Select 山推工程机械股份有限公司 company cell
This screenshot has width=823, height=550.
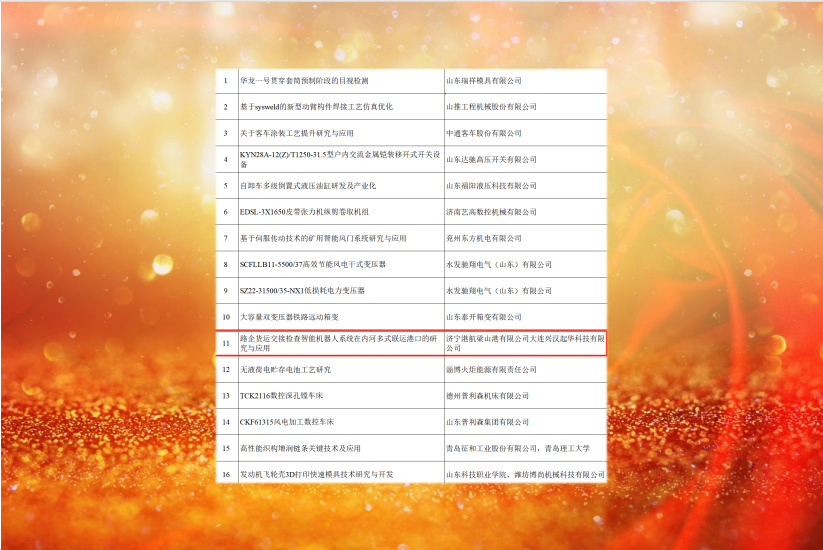point(491,106)
